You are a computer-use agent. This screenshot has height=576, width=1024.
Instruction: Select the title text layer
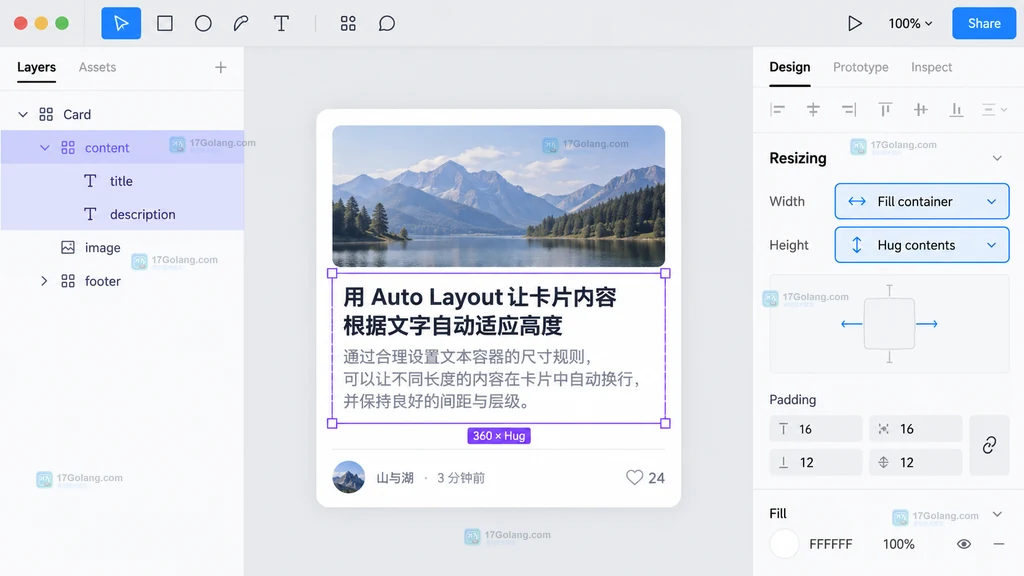122,181
